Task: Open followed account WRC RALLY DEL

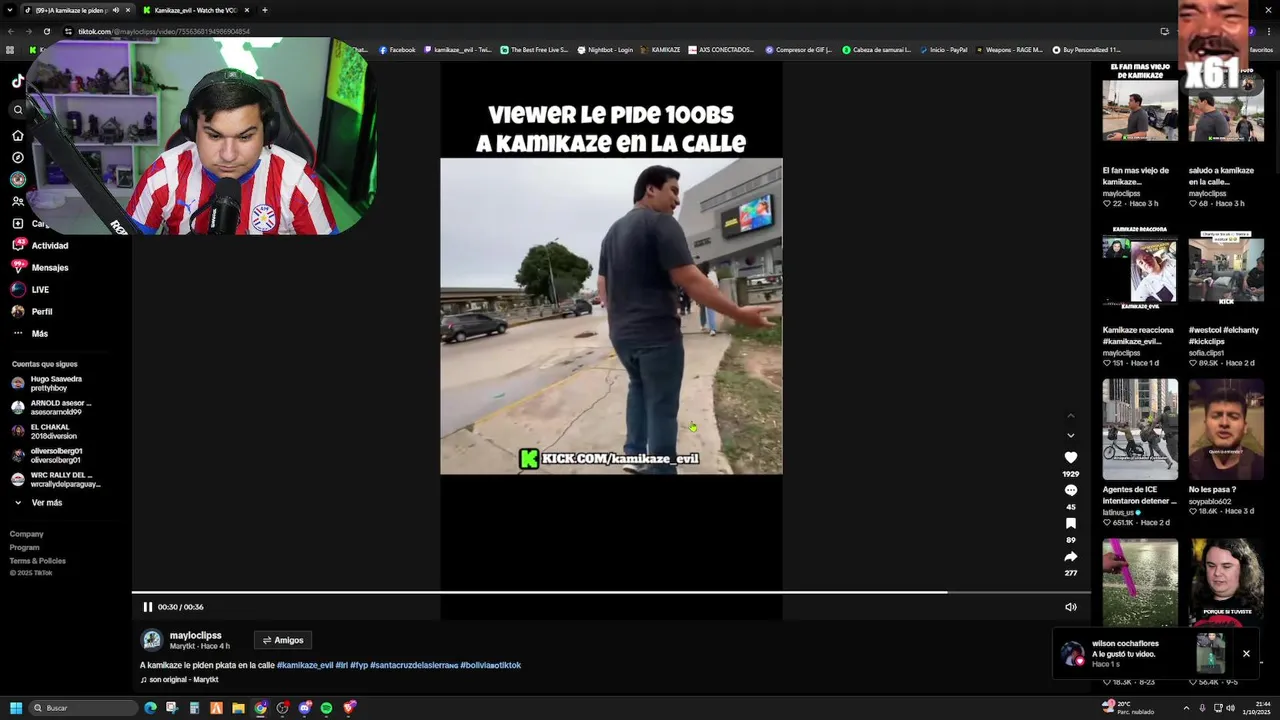Action: pyautogui.click(x=56, y=479)
